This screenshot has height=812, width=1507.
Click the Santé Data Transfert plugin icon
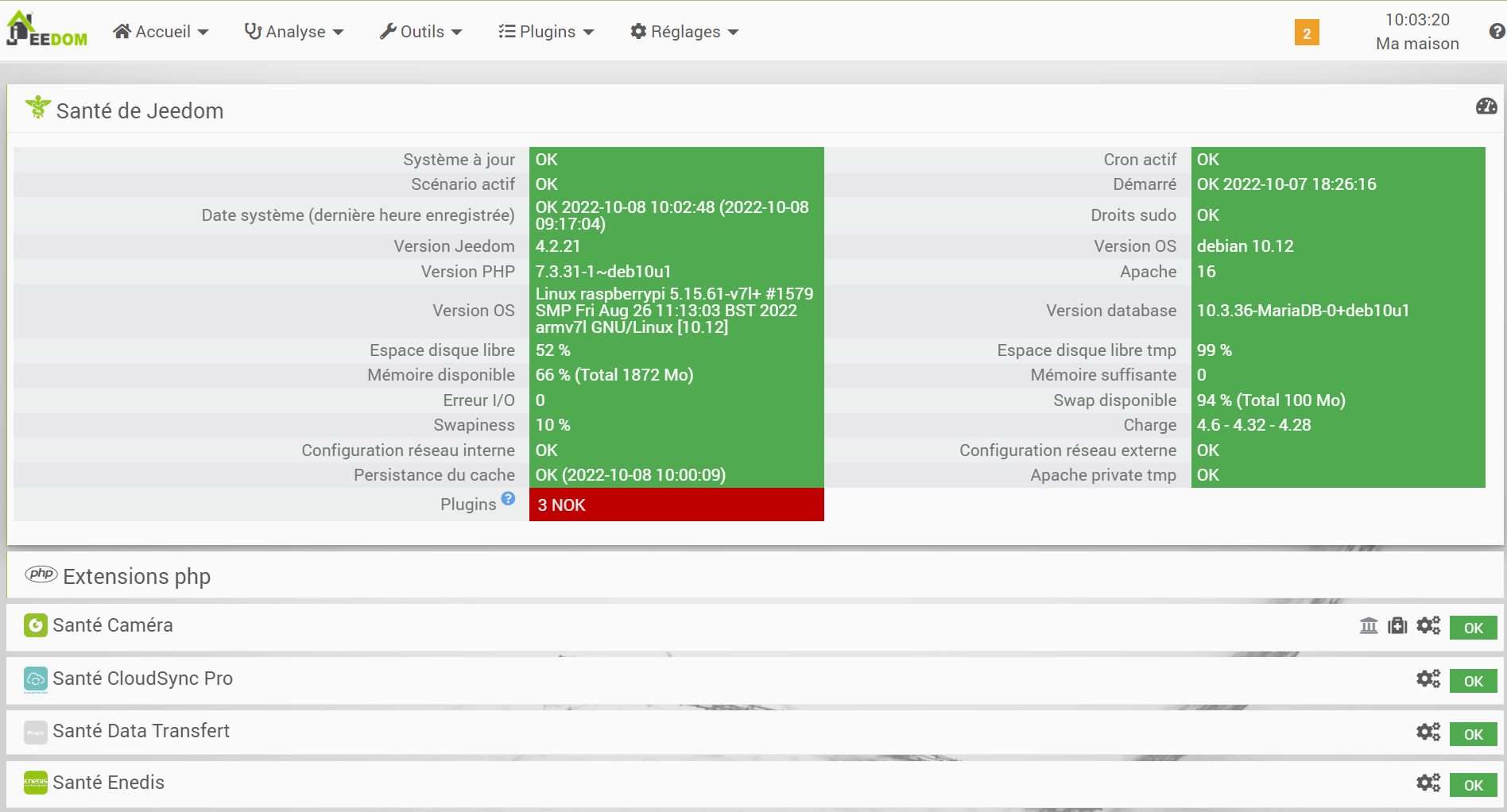pos(35,732)
